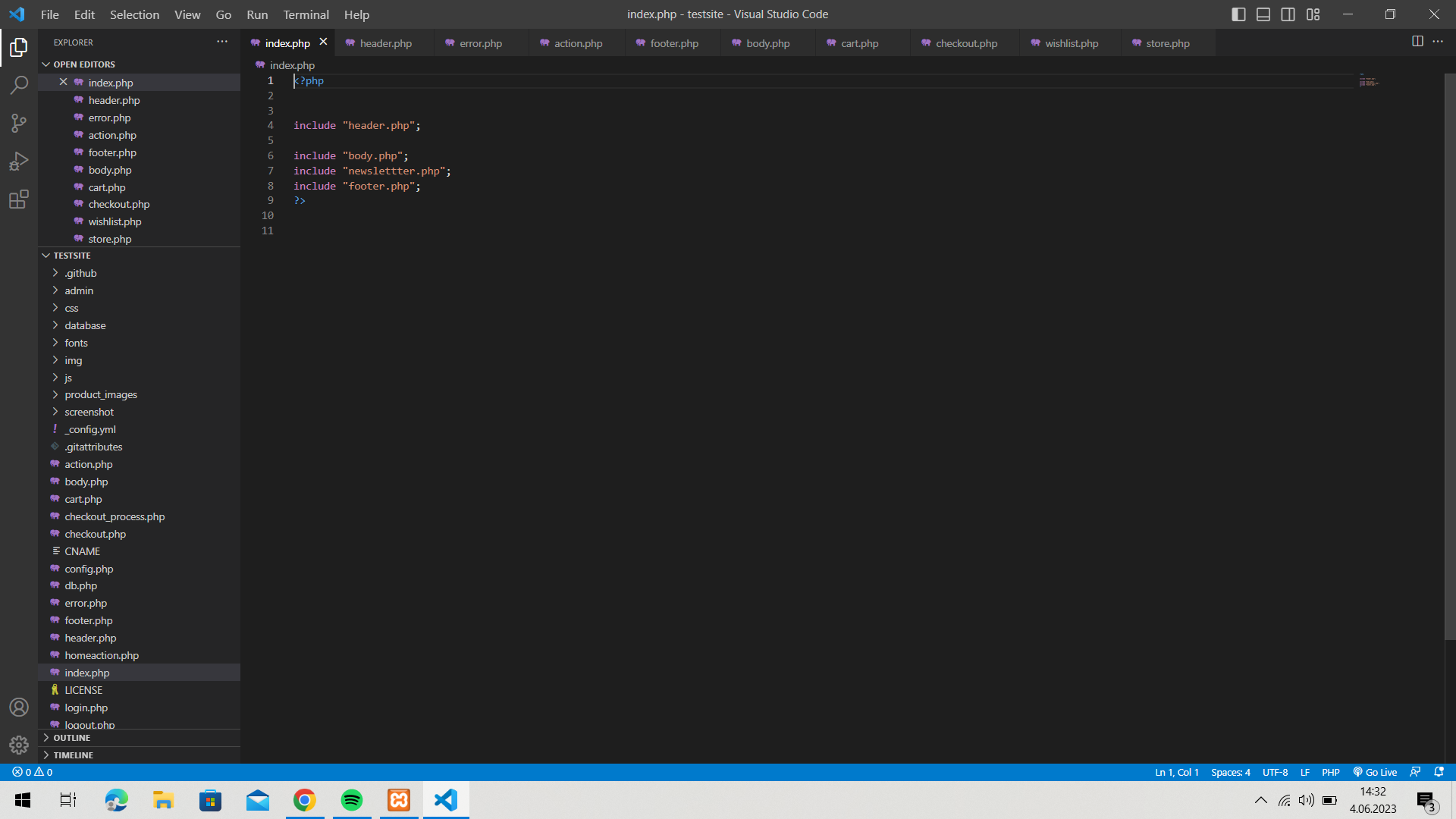Toggle the Primary Side Bar layout button
The height and width of the screenshot is (819, 1456).
coord(1238,14)
